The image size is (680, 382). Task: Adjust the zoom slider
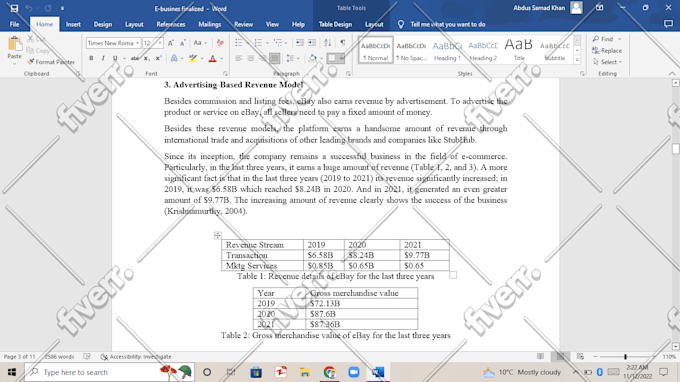(625, 356)
